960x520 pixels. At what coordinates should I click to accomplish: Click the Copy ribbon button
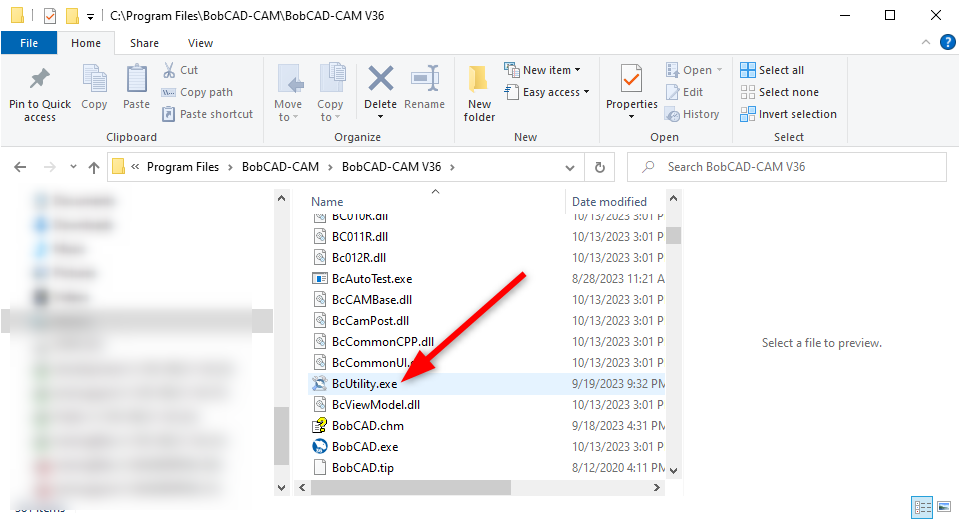coord(94,88)
